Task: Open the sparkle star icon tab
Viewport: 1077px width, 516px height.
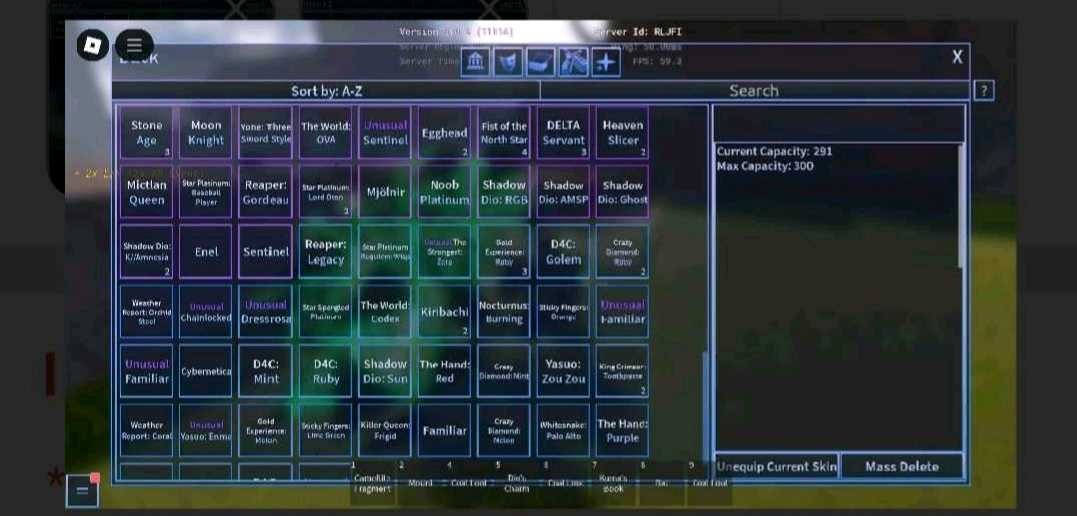Action: click(x=606, y=63)
